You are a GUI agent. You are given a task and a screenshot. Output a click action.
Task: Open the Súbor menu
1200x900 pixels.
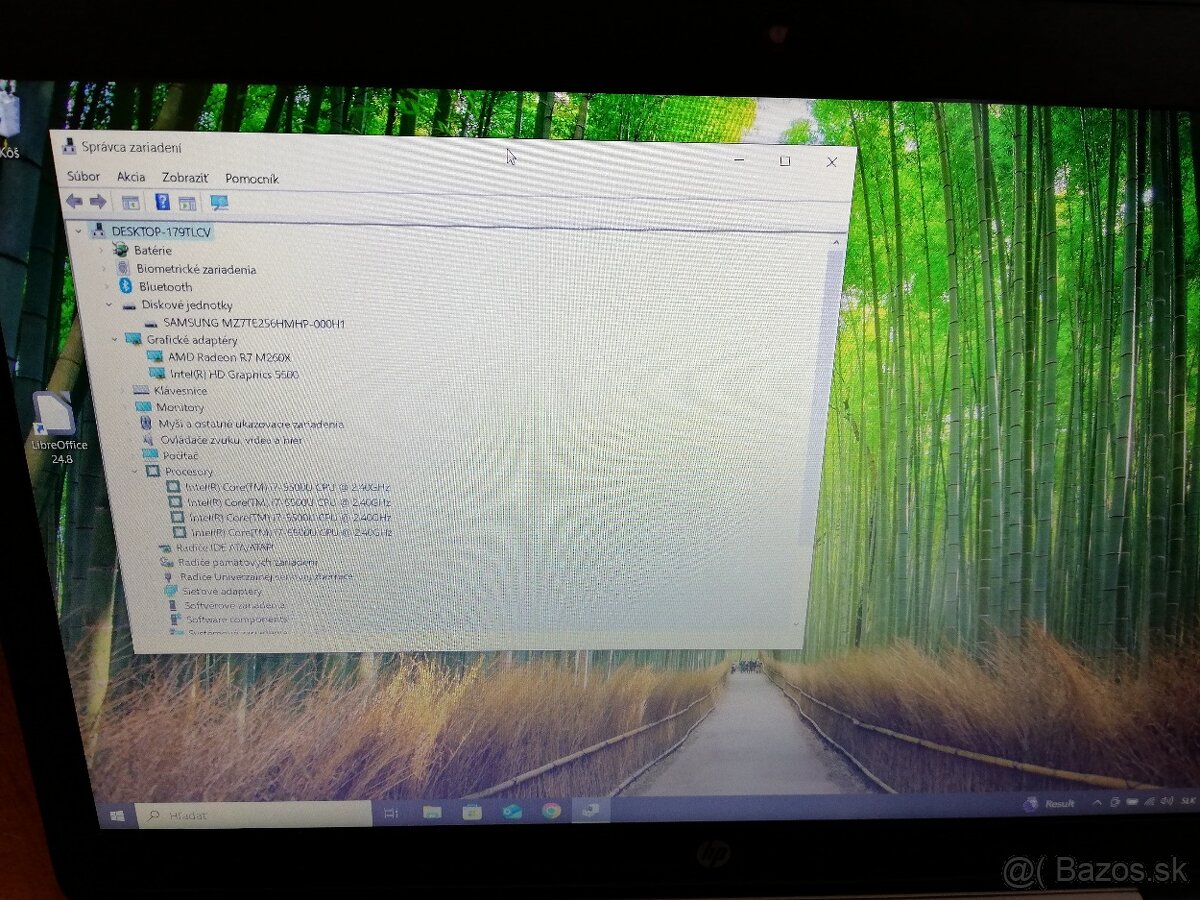click(x=83, y=176)
